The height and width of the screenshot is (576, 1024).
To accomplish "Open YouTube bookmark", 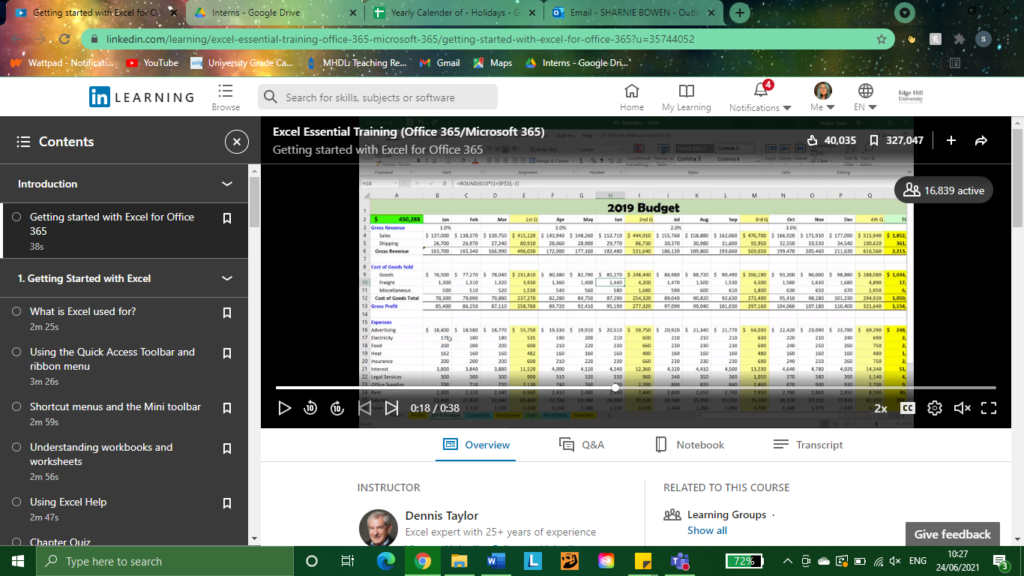I will (x=152, y=63).
